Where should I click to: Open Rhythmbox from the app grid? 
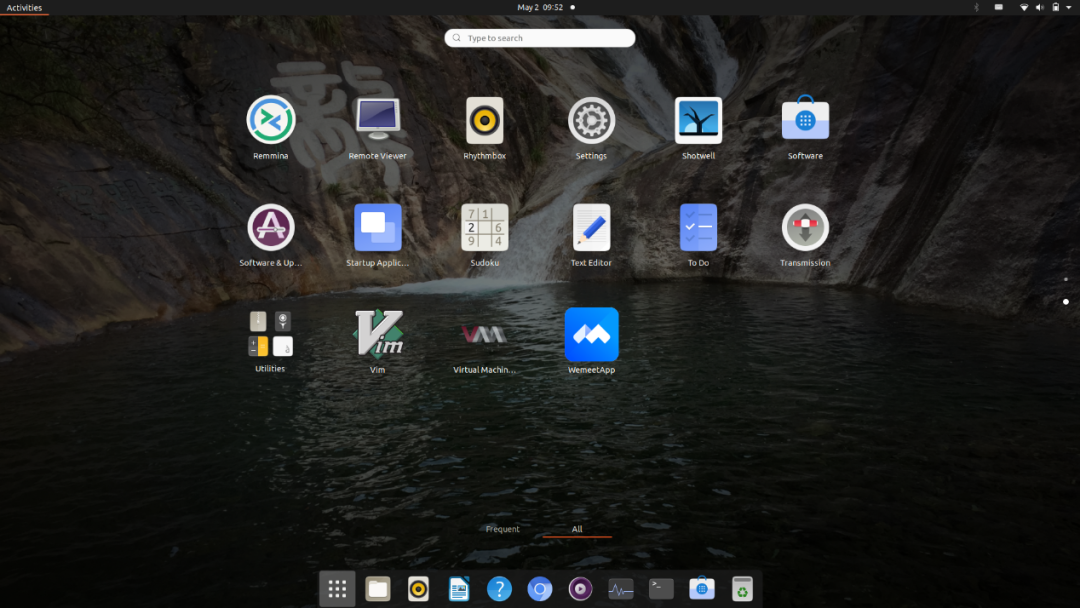click(x=484, y=127)
